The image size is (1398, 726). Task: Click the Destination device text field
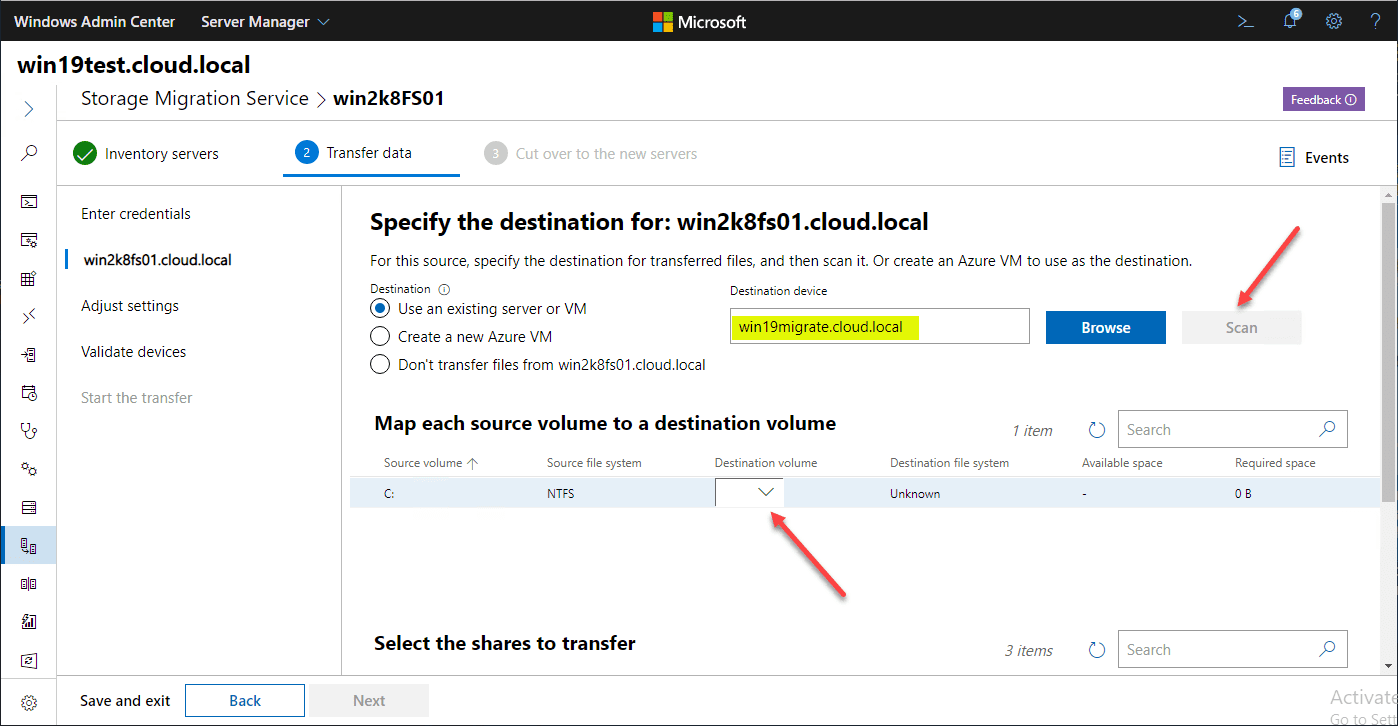click(879, 327)
